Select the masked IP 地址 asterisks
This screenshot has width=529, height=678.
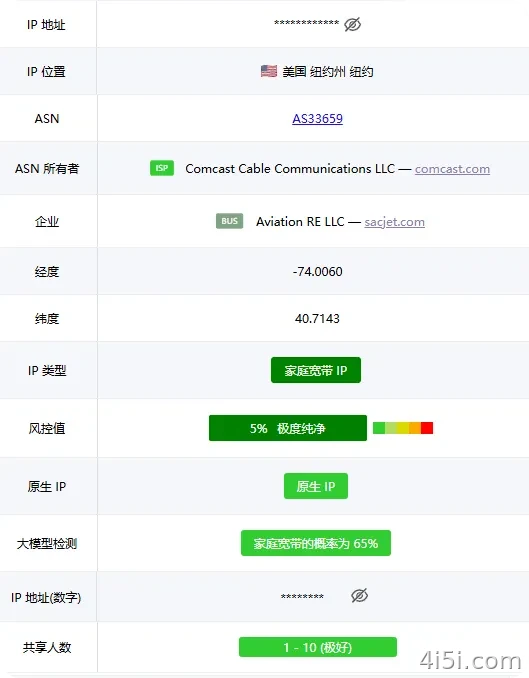(307, 23)
